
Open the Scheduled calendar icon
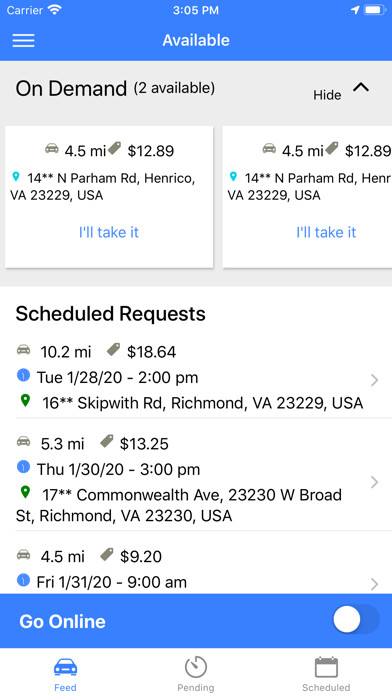(326, 667)
